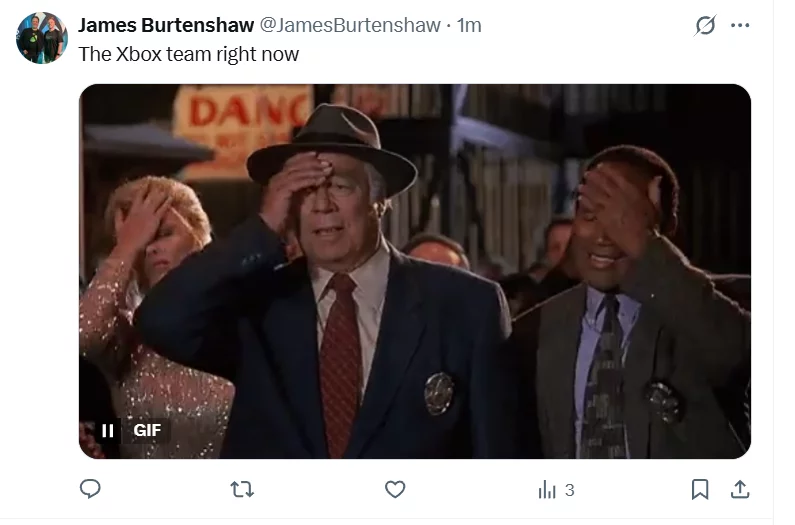The width and height of the screenshot is (795, 525).
Task: Click the Grok explain-post icon
Action: 705,25
